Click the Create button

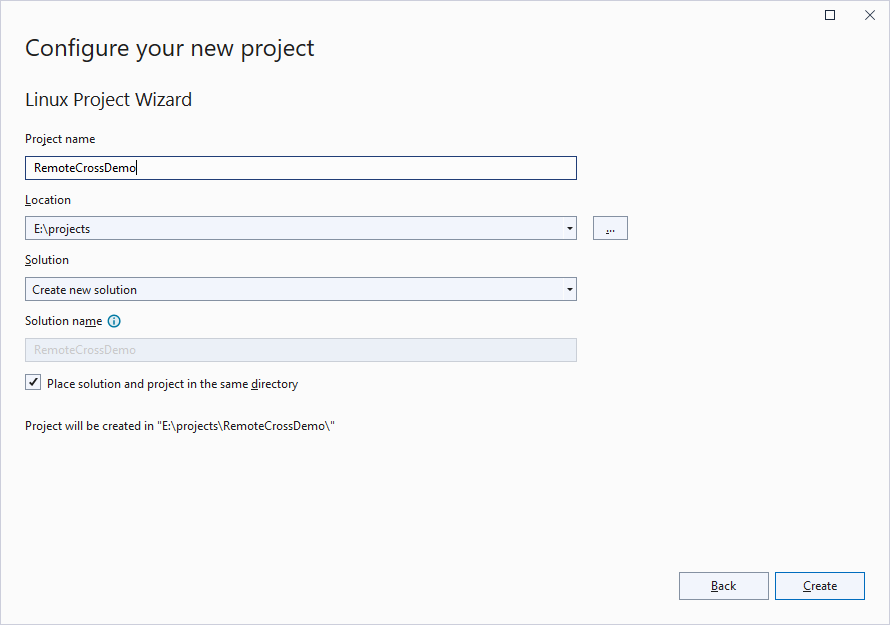[x=820, y=586]
